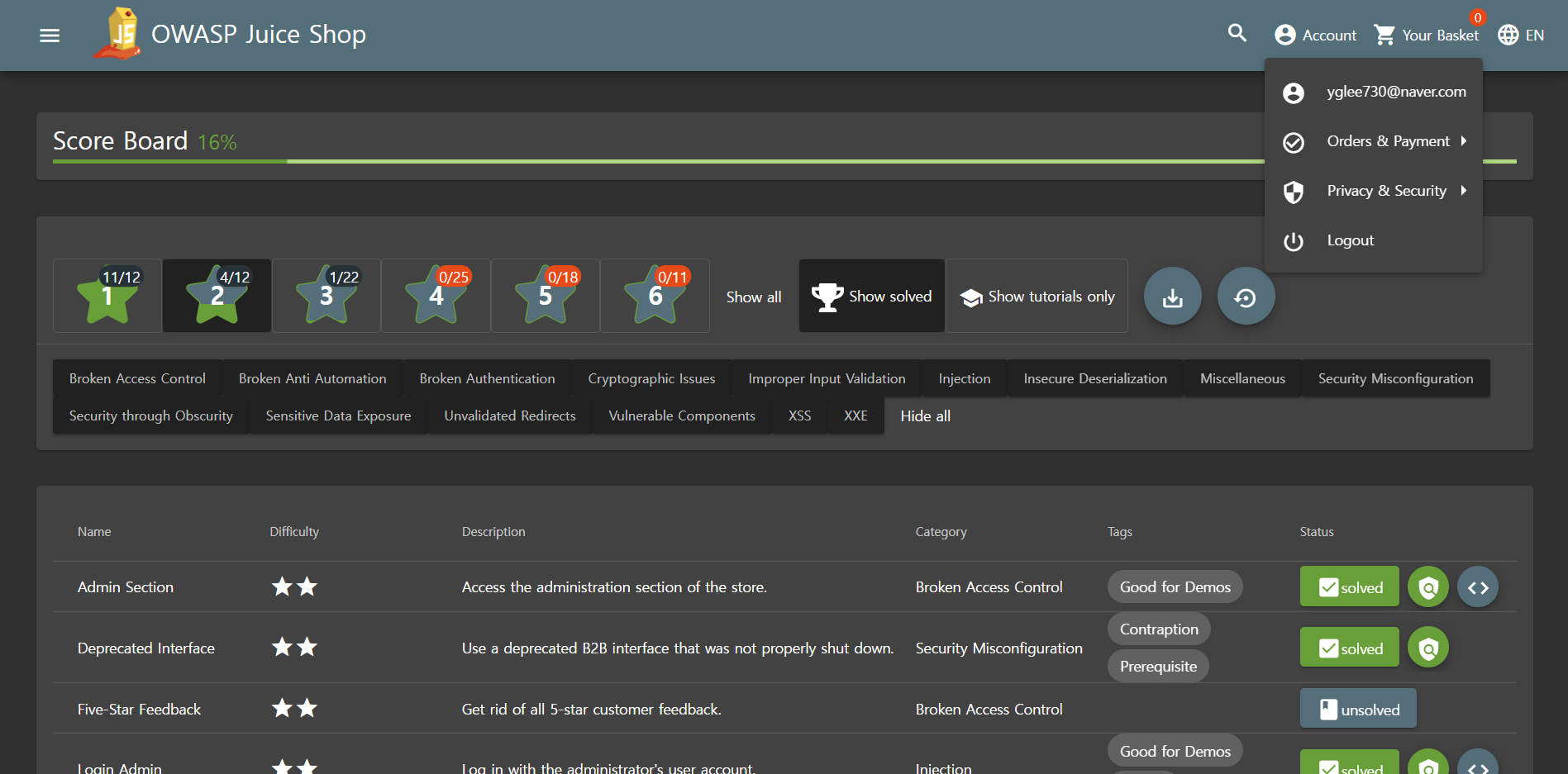The width and height of the screenshot is (1568, 774).
Task: Click Hide all categories
Action: click(x=925, y=416)
